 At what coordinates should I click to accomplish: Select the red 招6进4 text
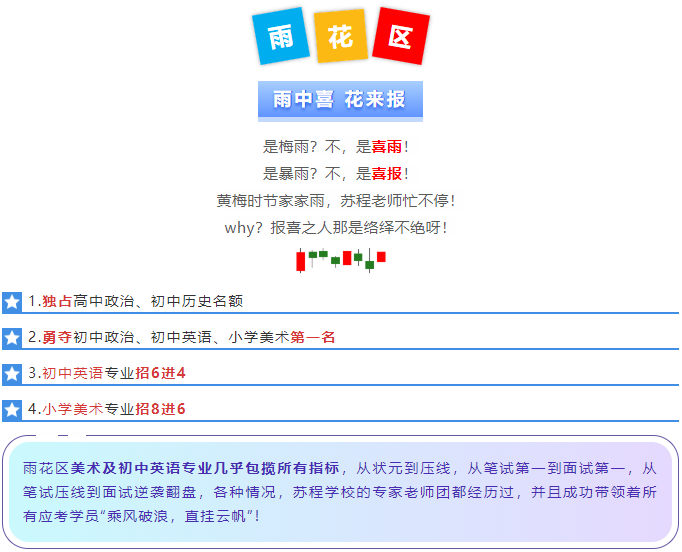(160, 374)
